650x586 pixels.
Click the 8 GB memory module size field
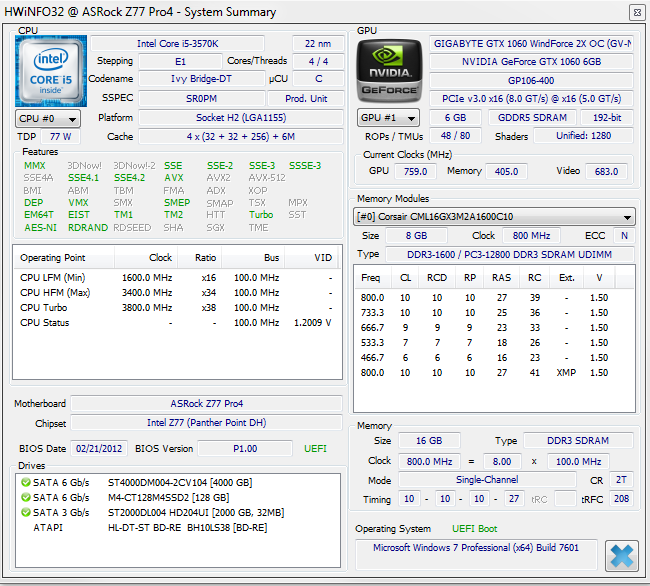click(x=416, y=236)
